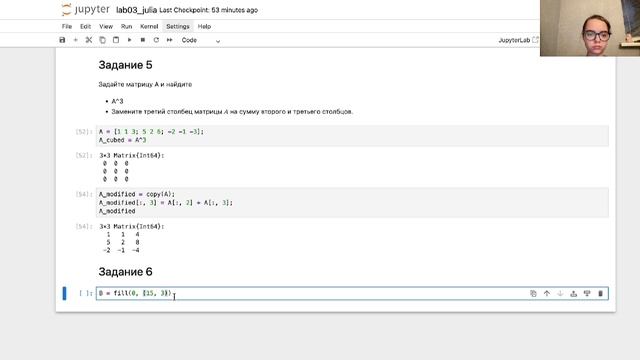Open the Edit menu
The width and height of the screenshot is (640, 360).
pyautogui.click(x=85, y=27)
